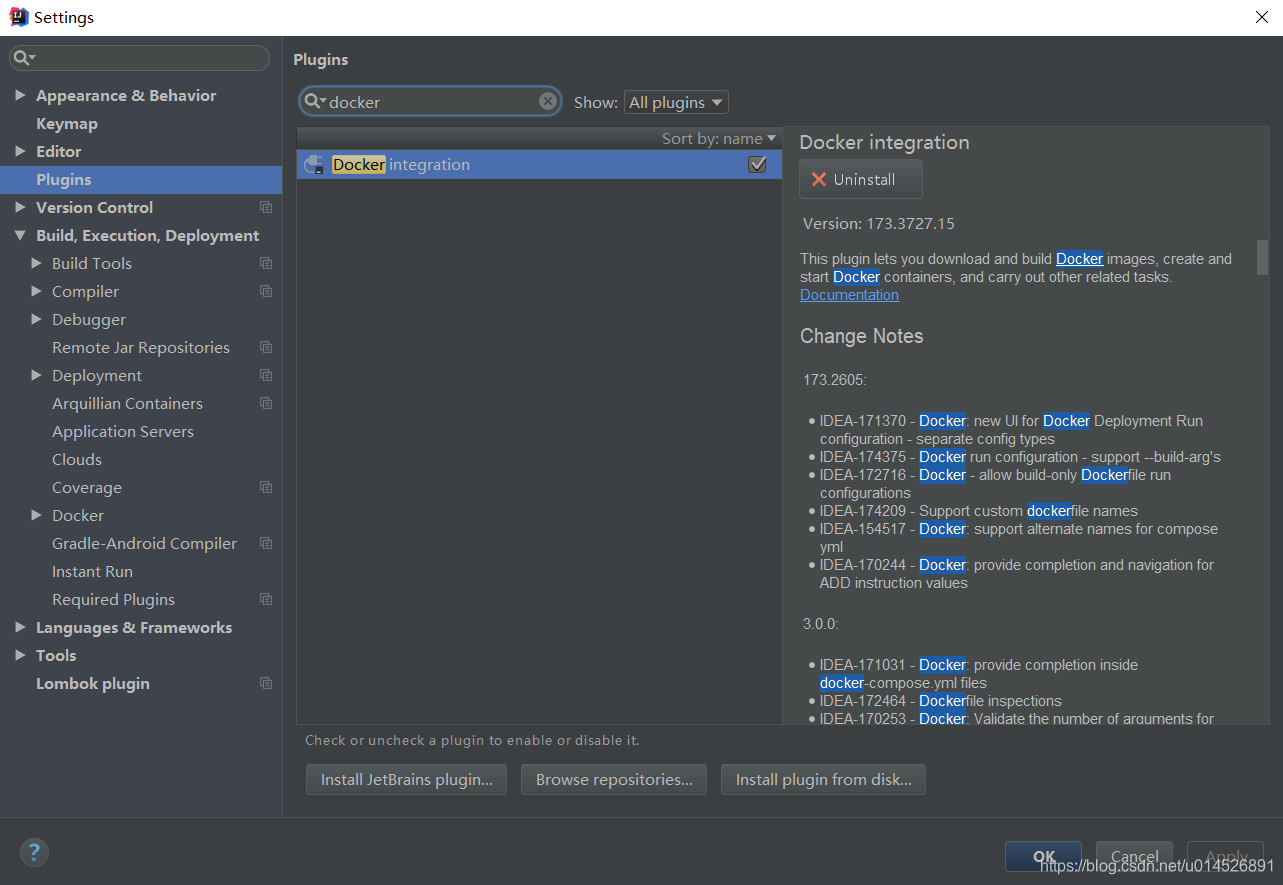
Task: Collapse Build, Execution, Deployment section
Action: pyautogui.click(x=20, y=235)
